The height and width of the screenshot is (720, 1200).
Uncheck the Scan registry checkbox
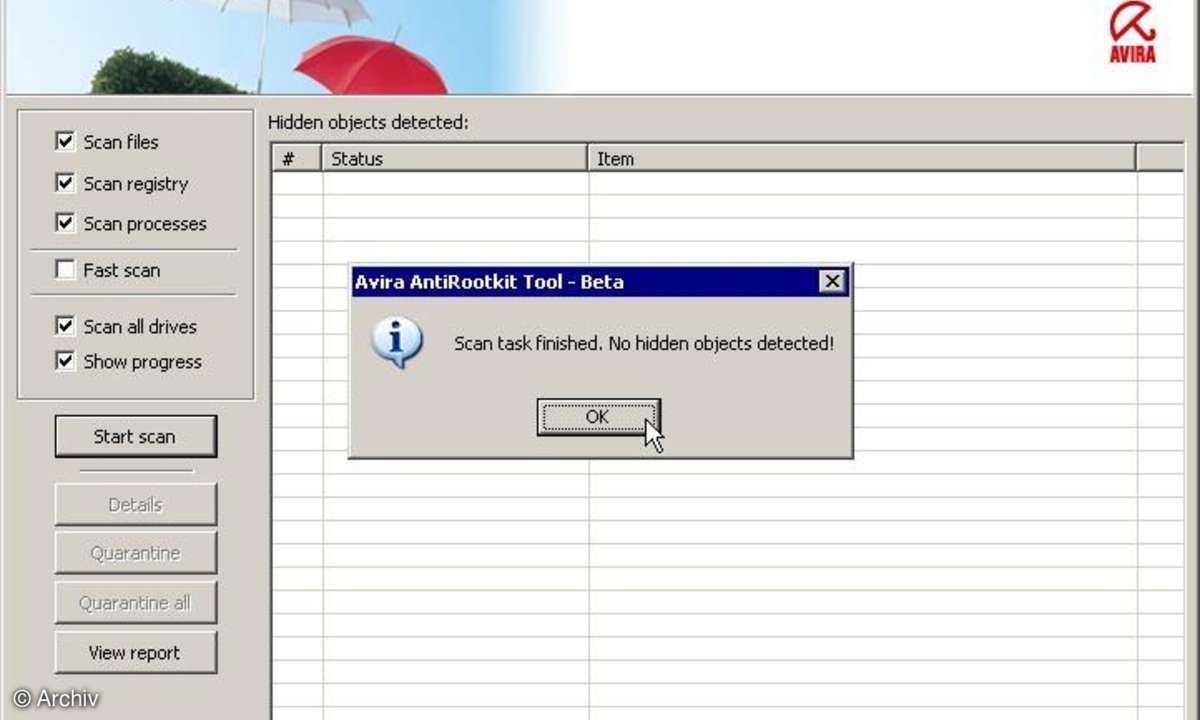(x=65, y=183)
